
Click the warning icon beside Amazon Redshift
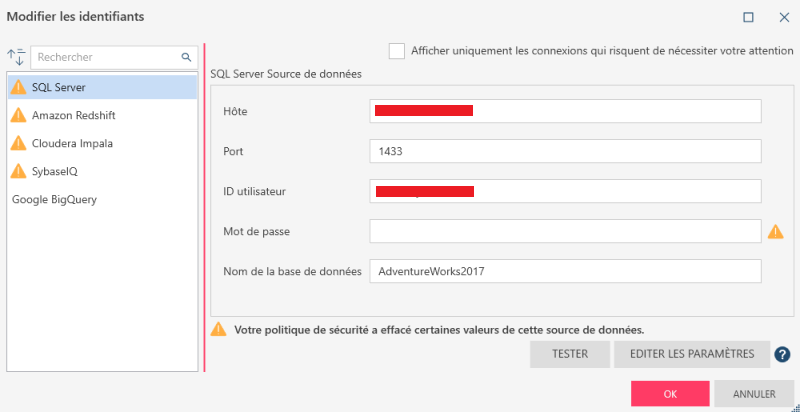click(18, 116)
